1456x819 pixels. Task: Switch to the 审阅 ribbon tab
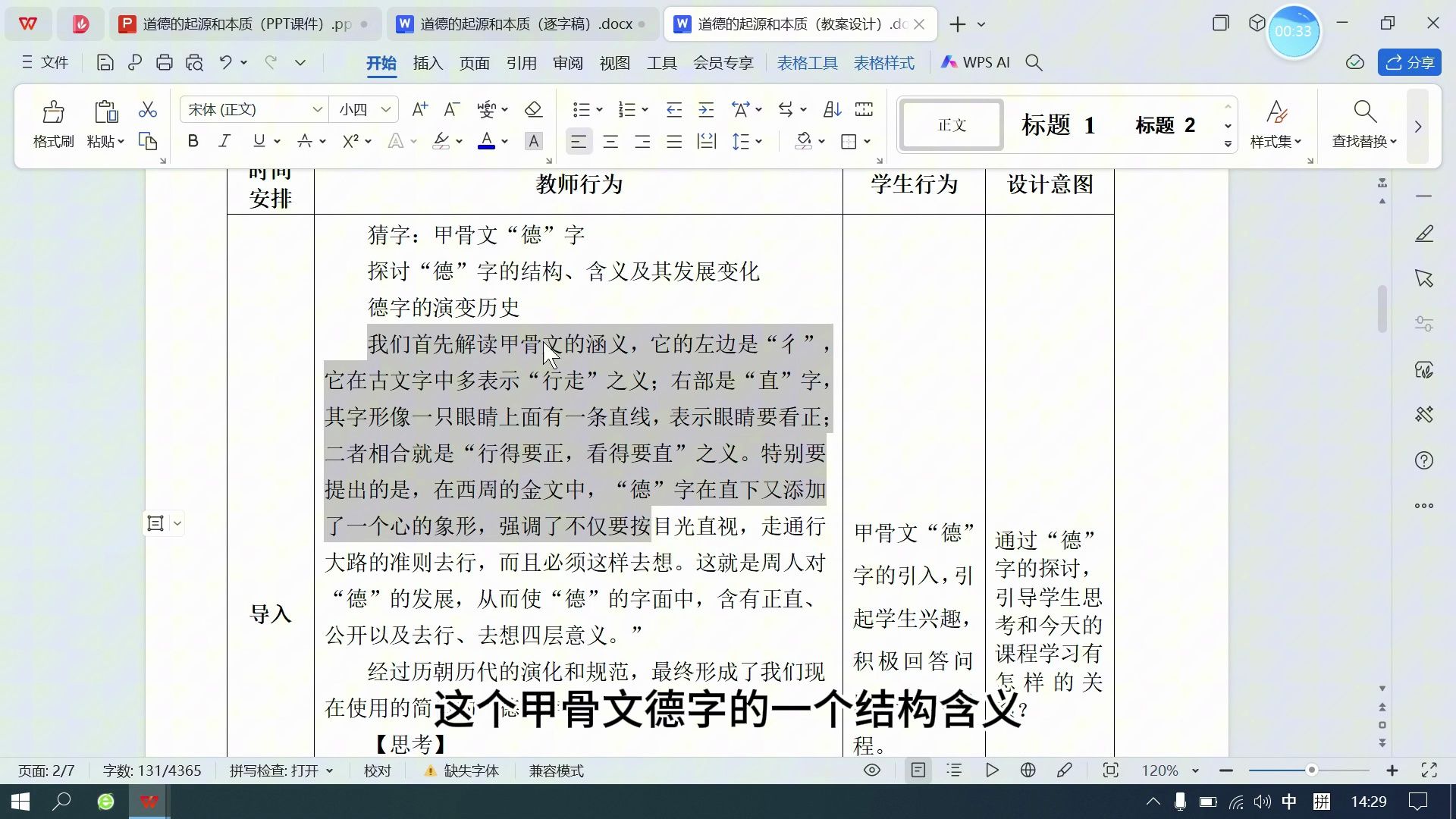pos(568,63)
